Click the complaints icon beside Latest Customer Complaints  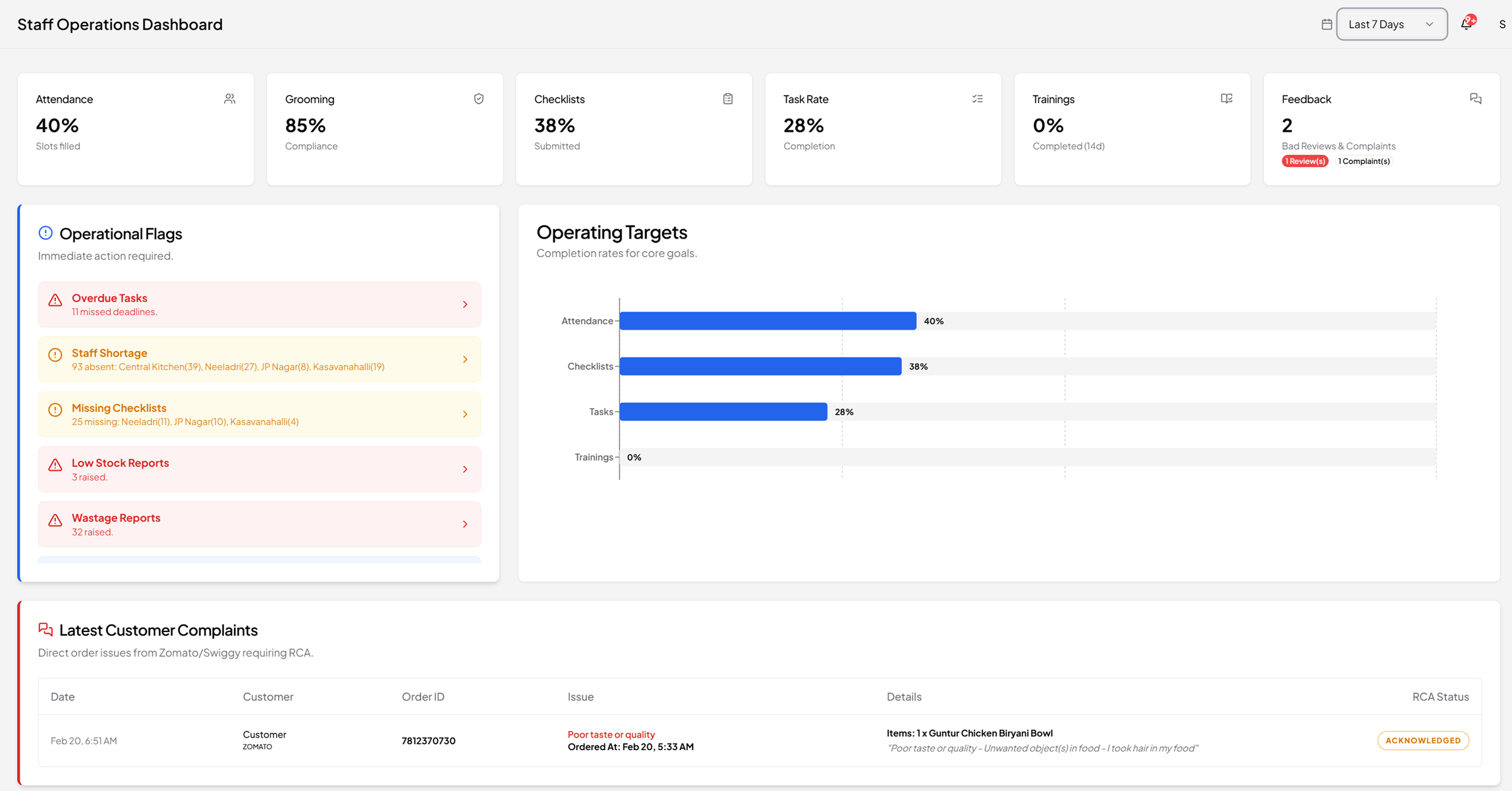coord(45,629)
